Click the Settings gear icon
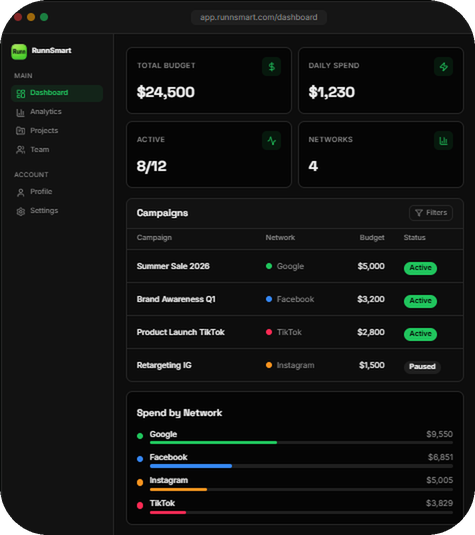This screenshot has height=535, width=475. pos(21,212)
